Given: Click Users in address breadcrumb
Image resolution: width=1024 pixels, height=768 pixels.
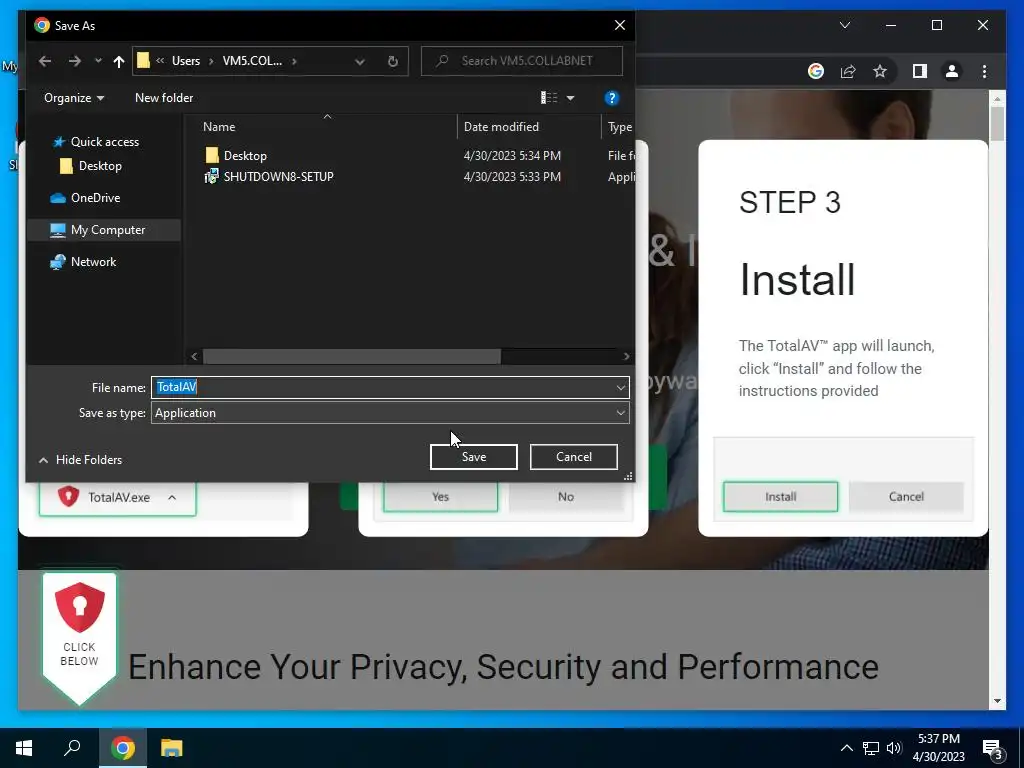Looking at the screenshot, I should pos(186,61).
